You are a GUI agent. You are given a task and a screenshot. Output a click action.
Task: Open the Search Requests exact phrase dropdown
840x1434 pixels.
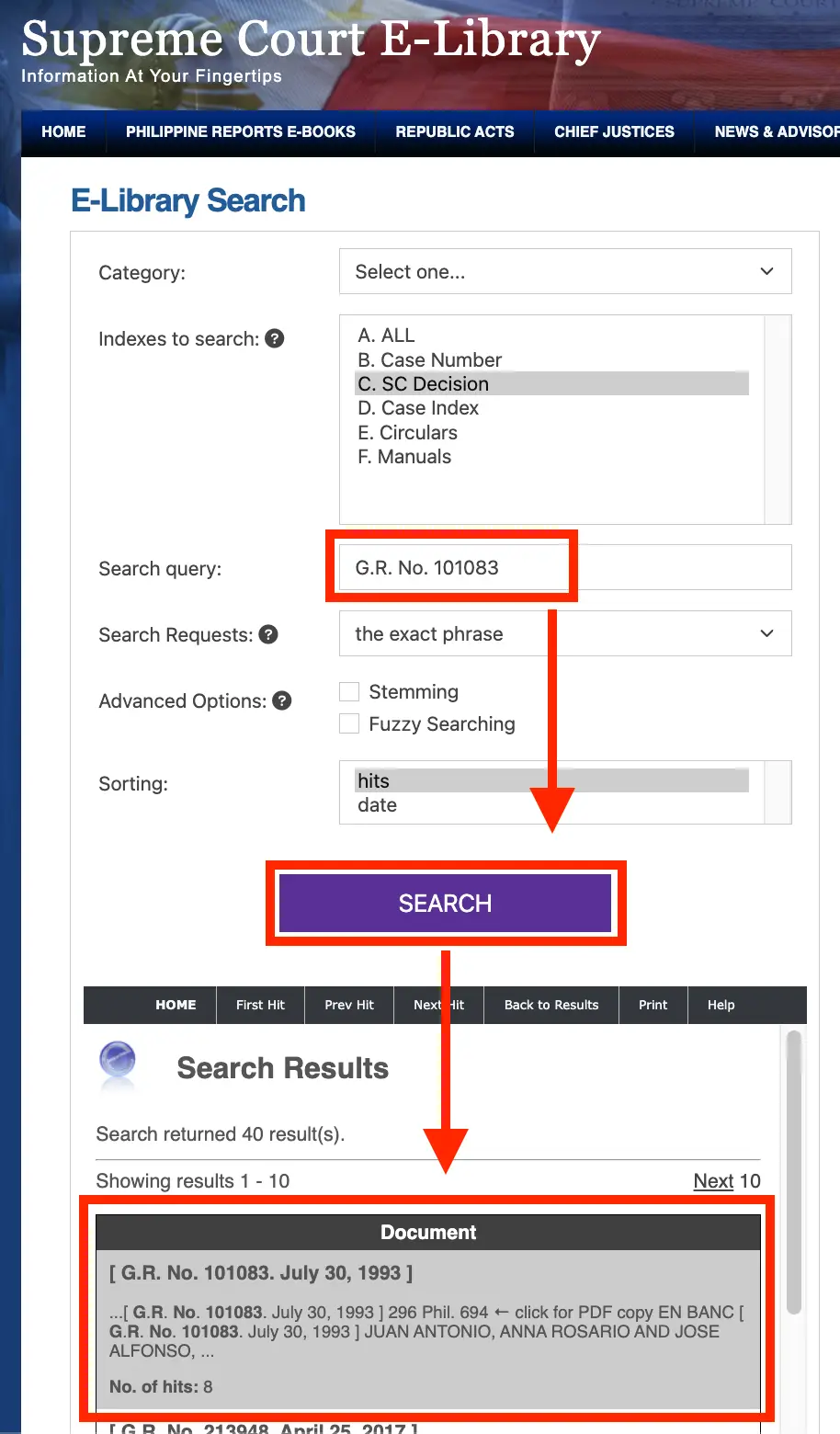(x=565, y=633)
